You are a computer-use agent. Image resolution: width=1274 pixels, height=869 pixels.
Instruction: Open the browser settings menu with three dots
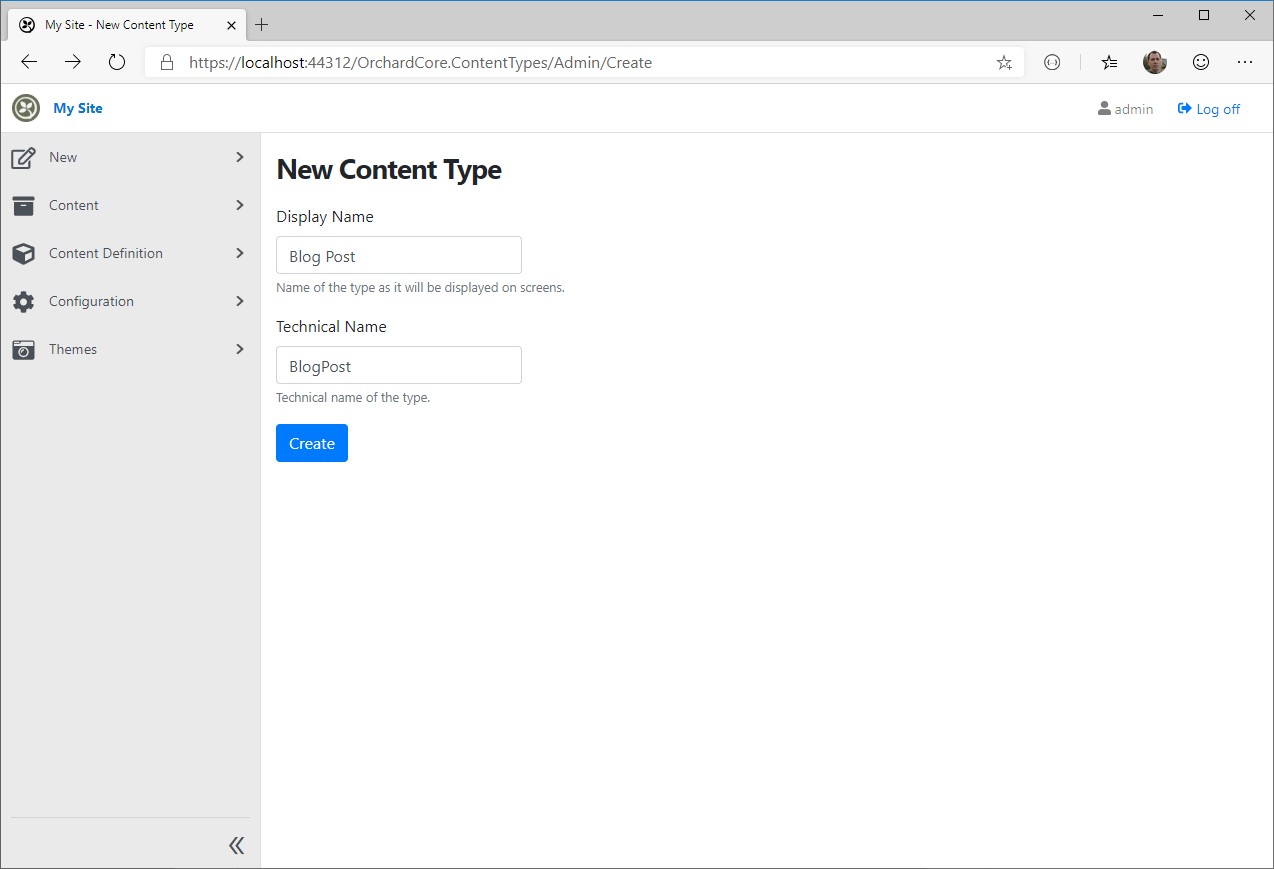click(1245, 62)
